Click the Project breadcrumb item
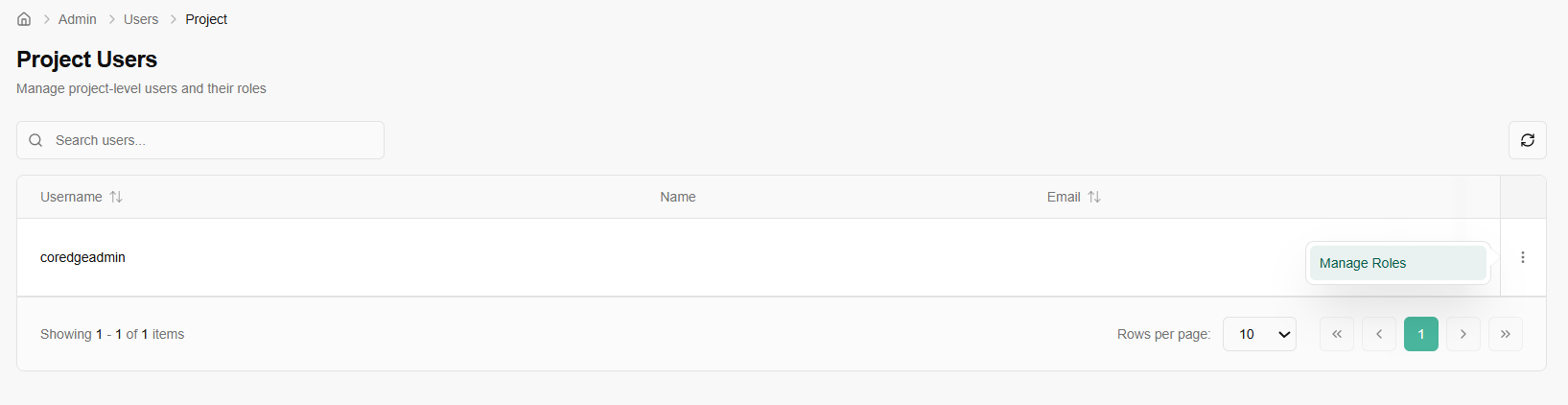The width and height of the screenshot is (1568, 405). (206, 19)
